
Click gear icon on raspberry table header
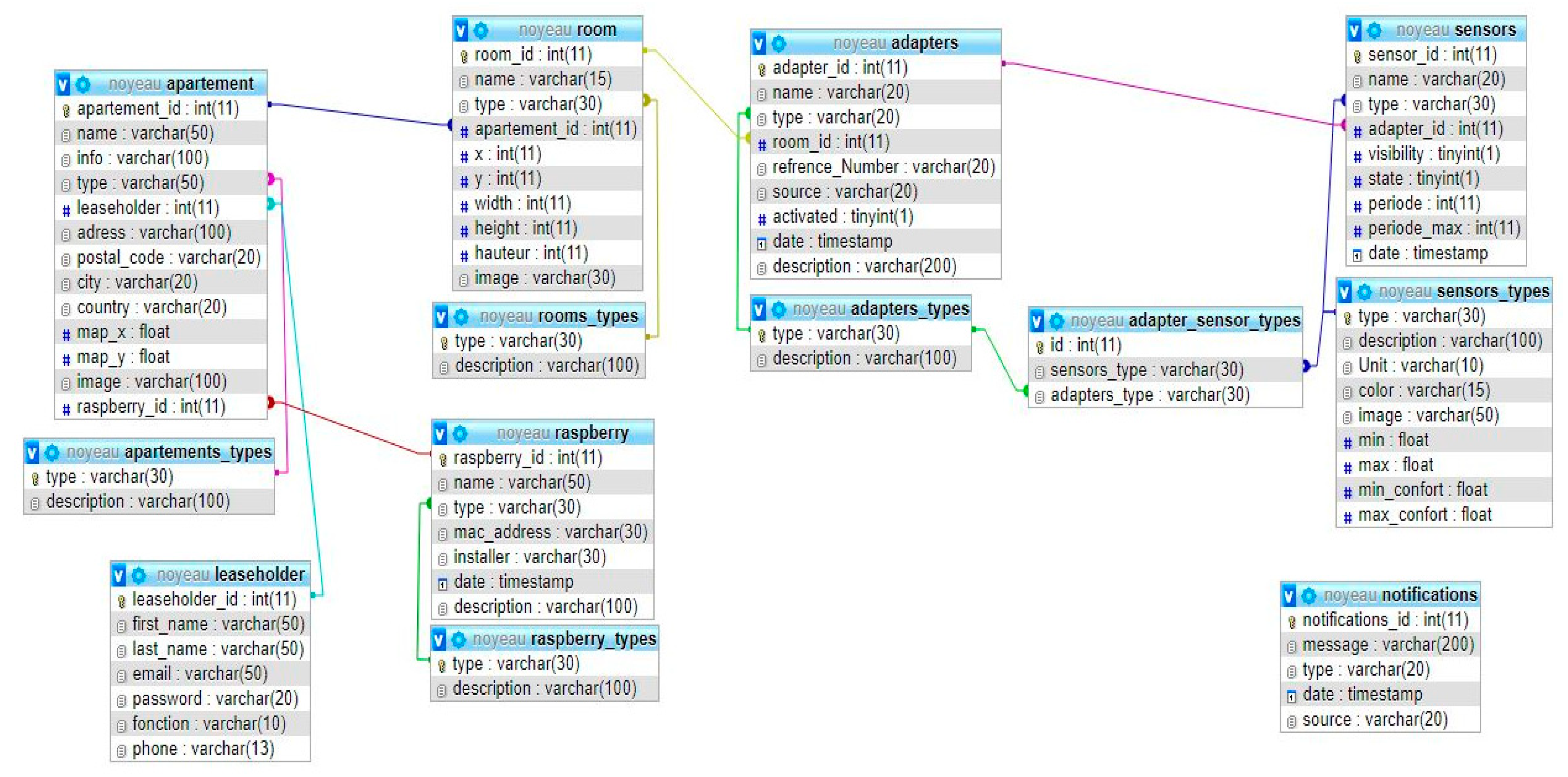pyautogui.click(x=460, y=433)
